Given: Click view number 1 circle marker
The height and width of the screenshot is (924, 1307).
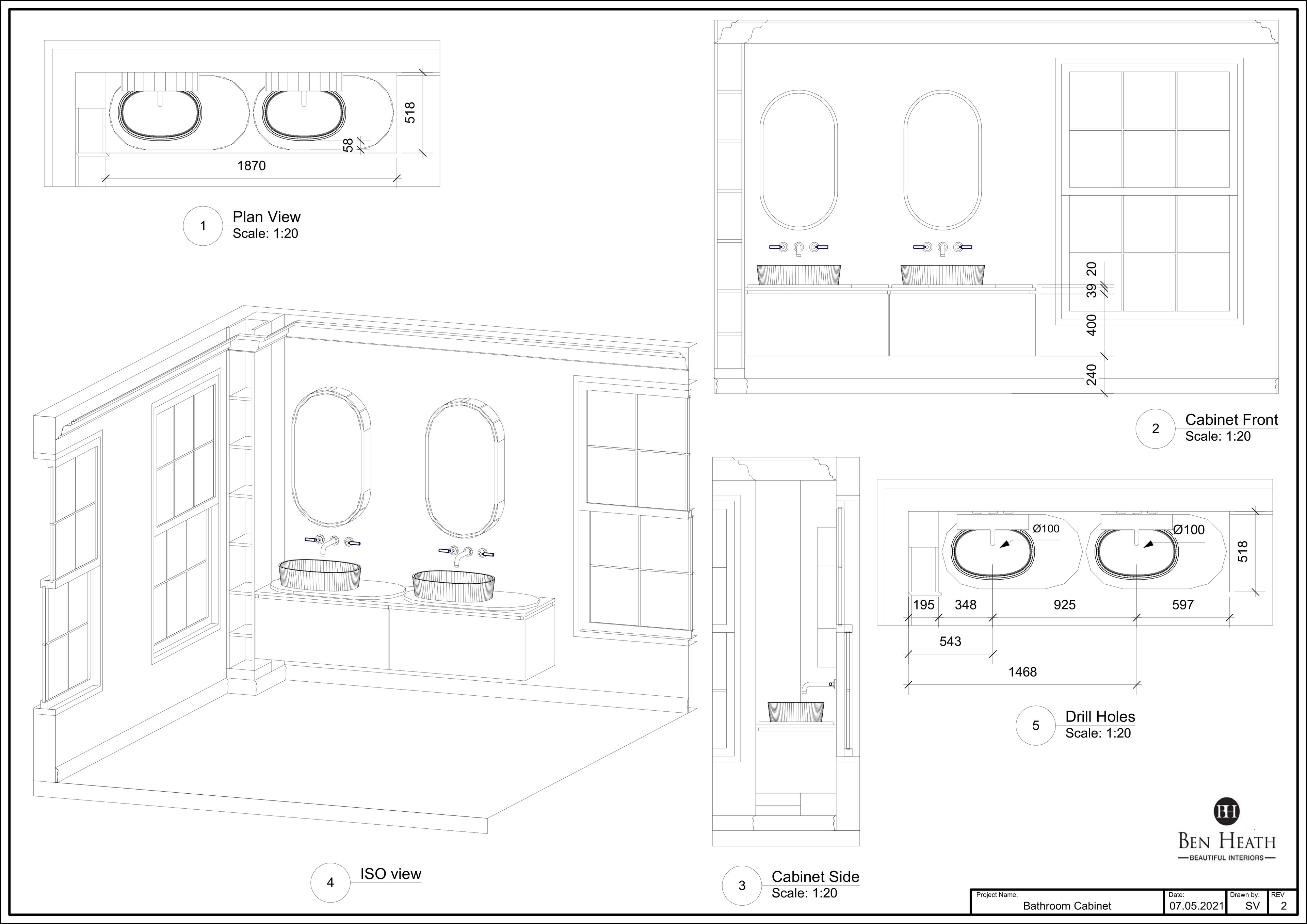Looking at the screenshot, I should 203,226.
